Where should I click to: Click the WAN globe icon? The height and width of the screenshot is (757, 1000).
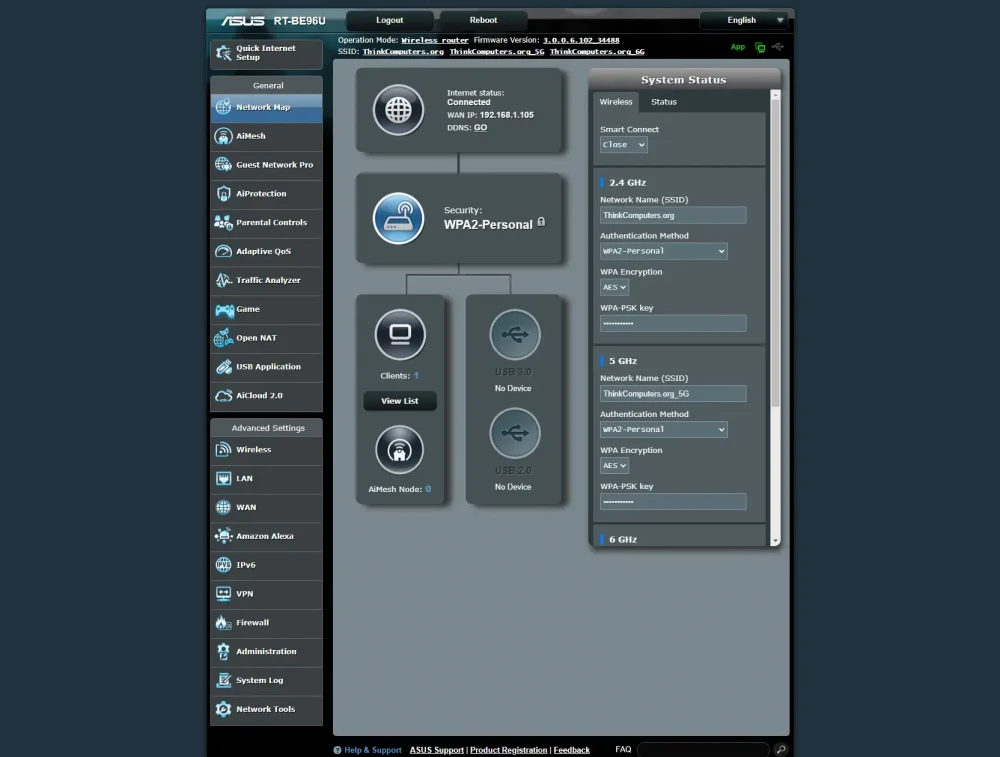[x=223, y=507]
